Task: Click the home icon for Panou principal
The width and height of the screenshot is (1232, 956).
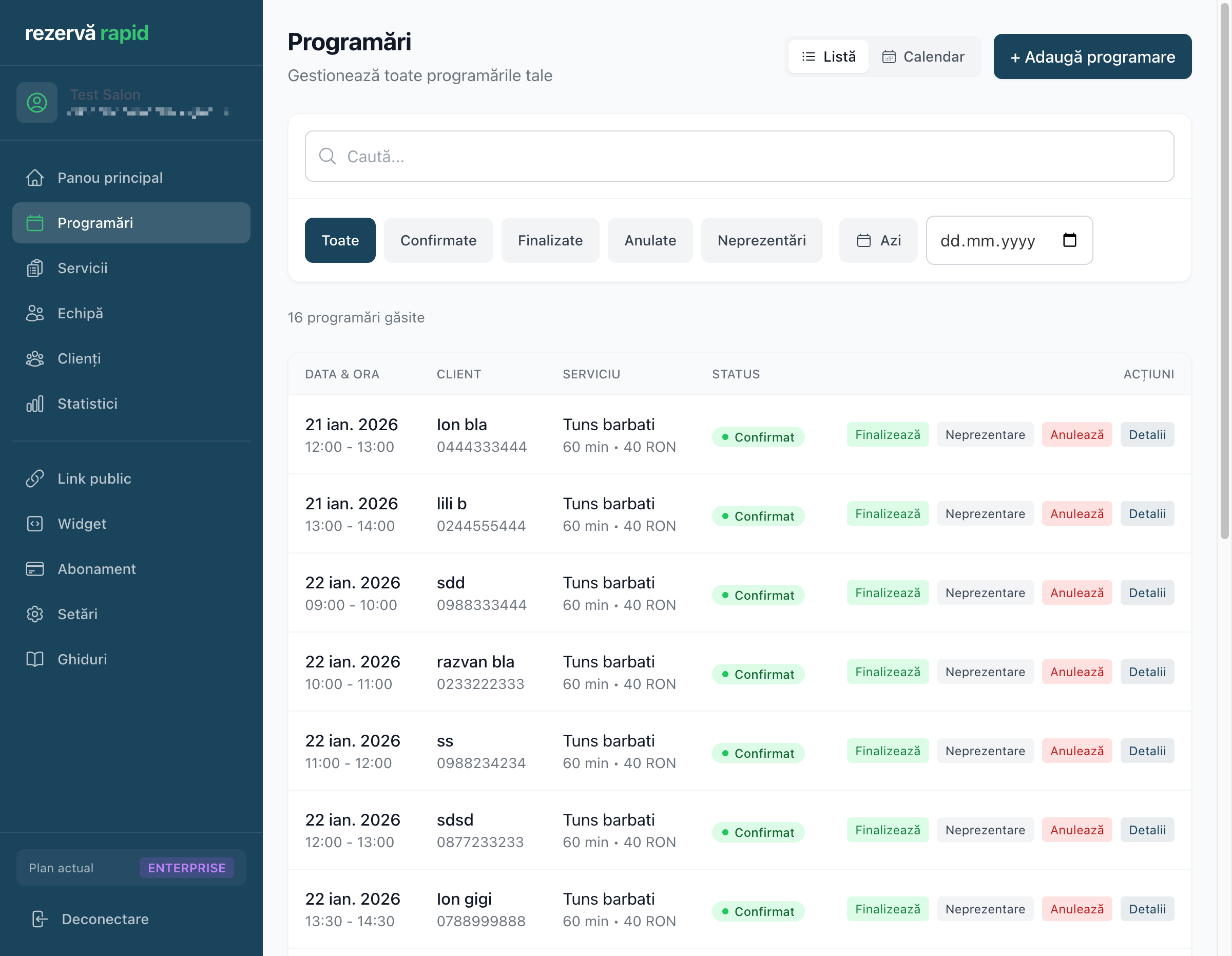Action: (x=35, y=178)
